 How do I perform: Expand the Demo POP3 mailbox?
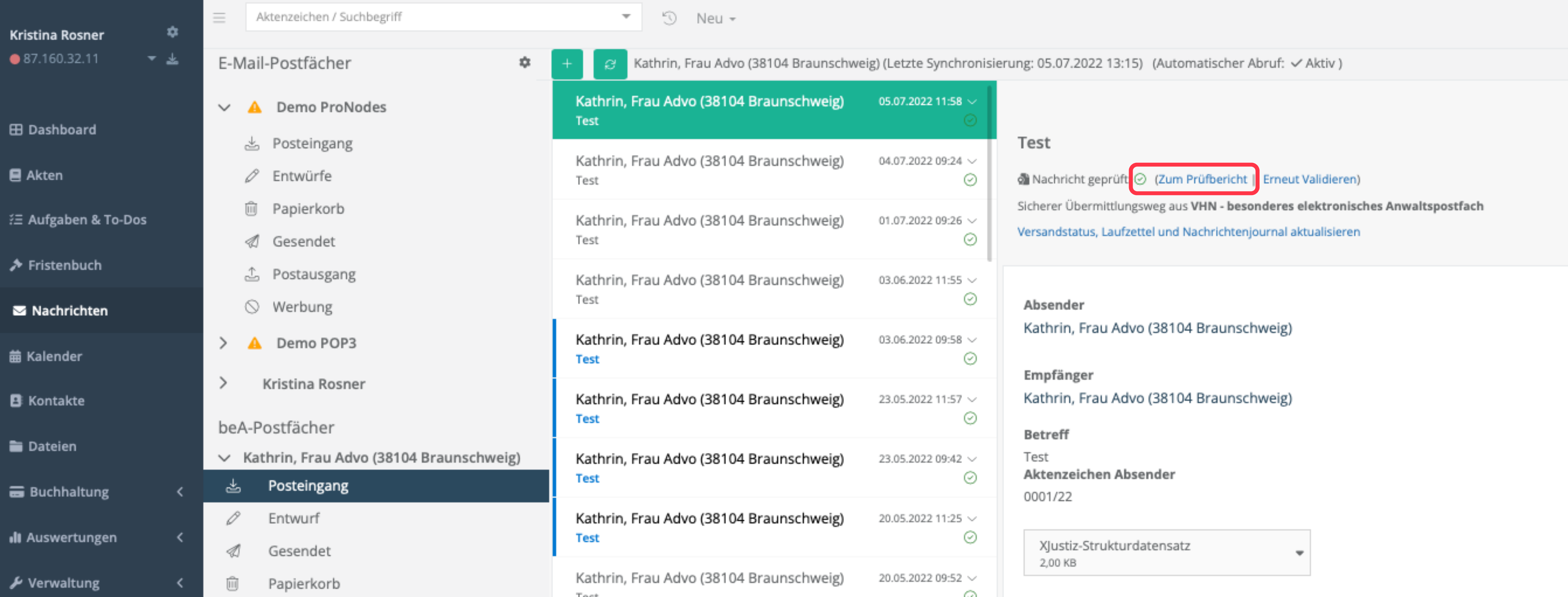[224, 343]
